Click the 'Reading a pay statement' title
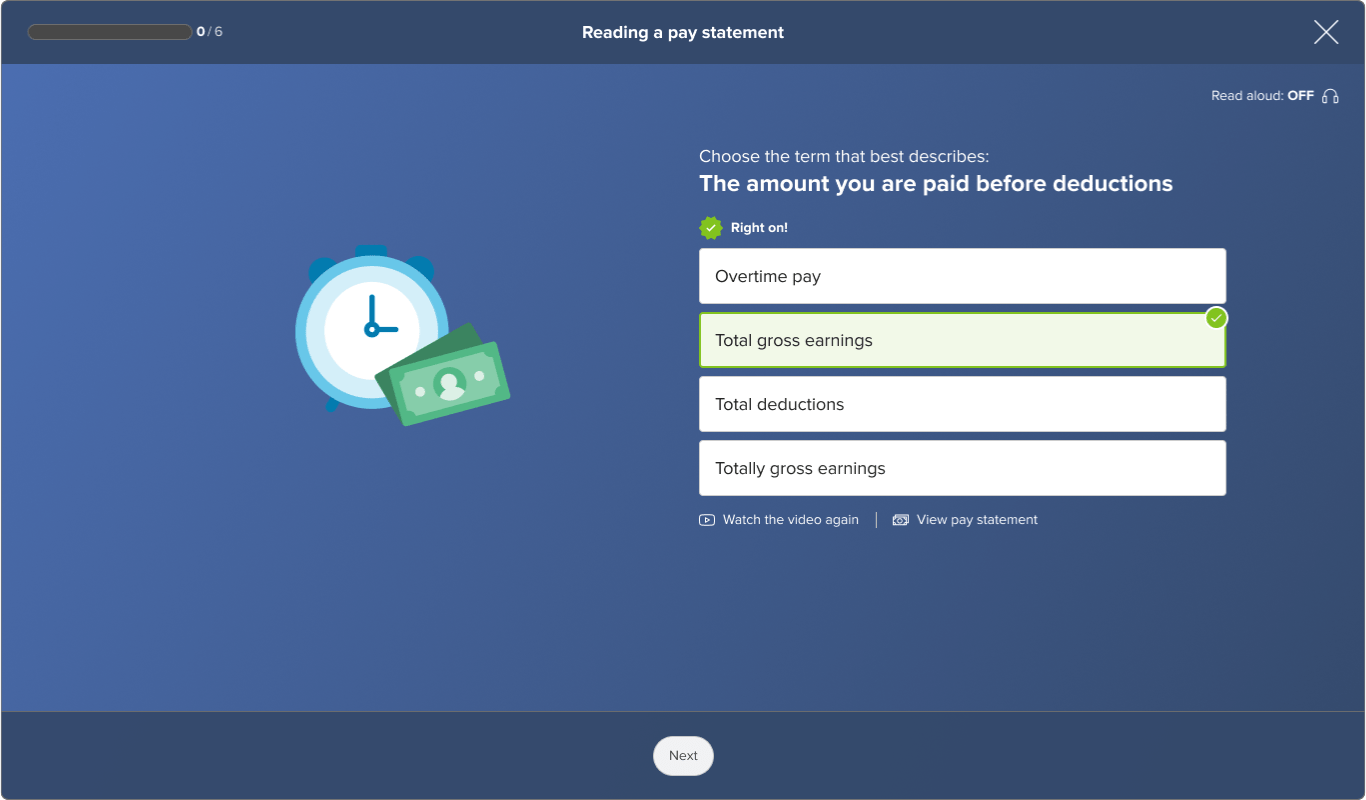Screen dimensions: 1366x800 tap(683, 33)
